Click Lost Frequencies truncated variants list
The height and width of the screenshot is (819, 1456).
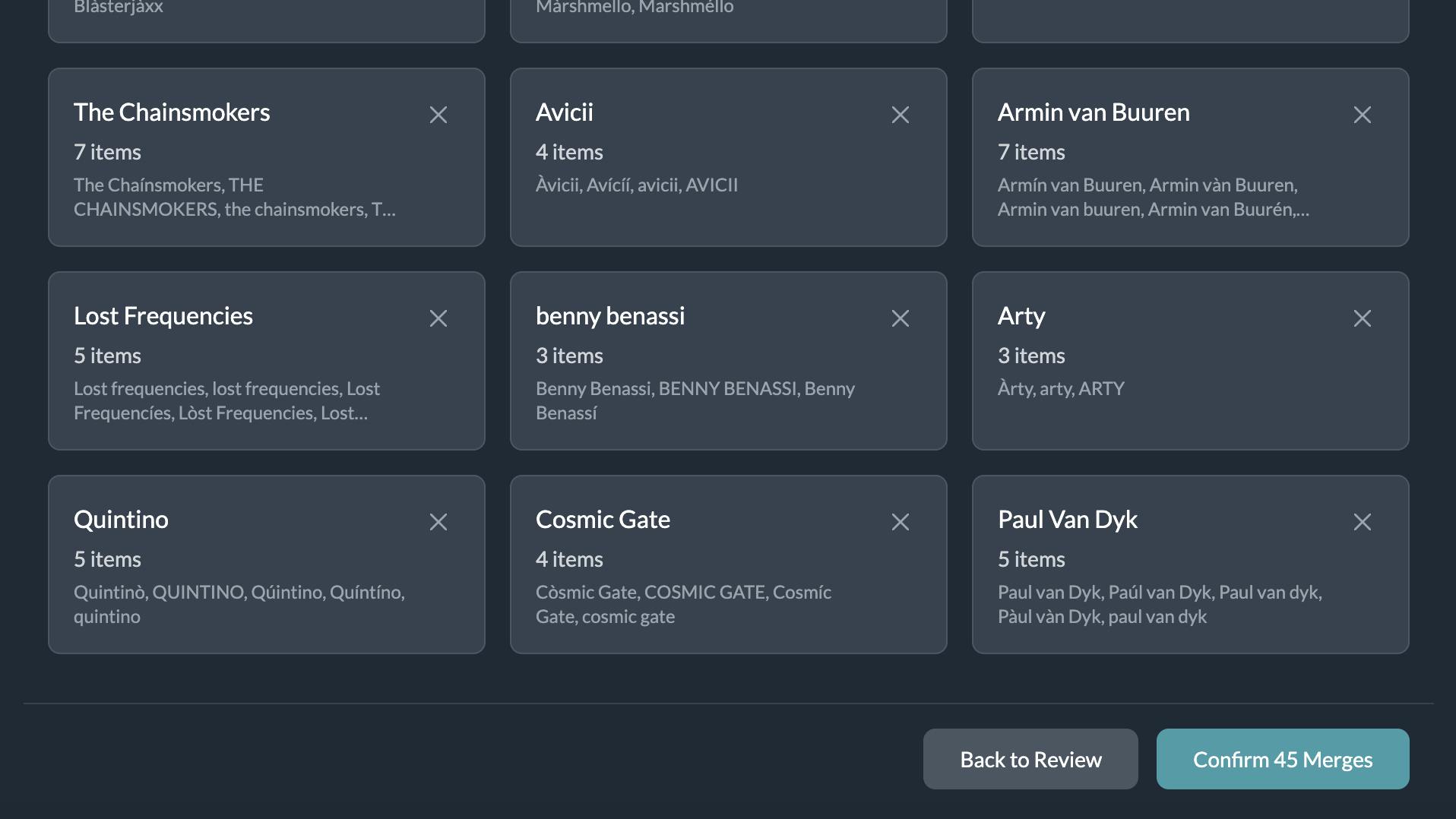click(226, 400)
